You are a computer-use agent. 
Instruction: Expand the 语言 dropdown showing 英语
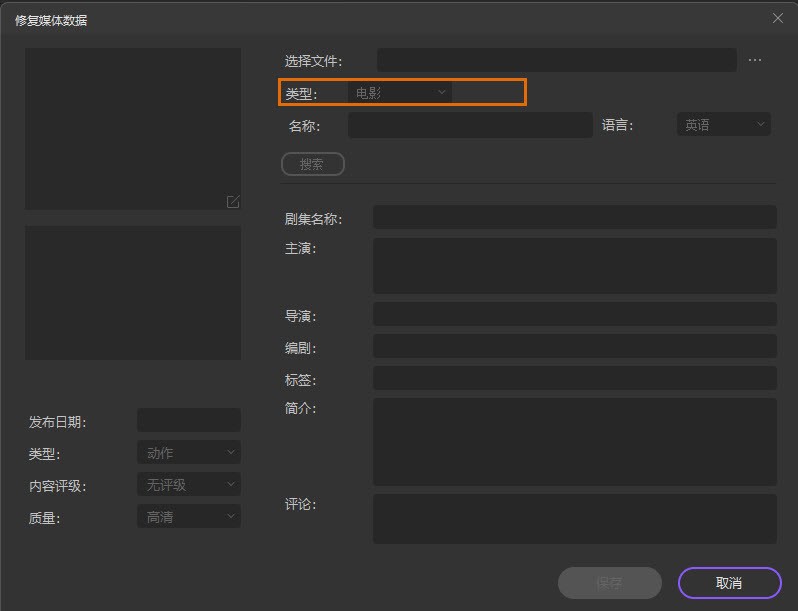(x=724, y=125)
